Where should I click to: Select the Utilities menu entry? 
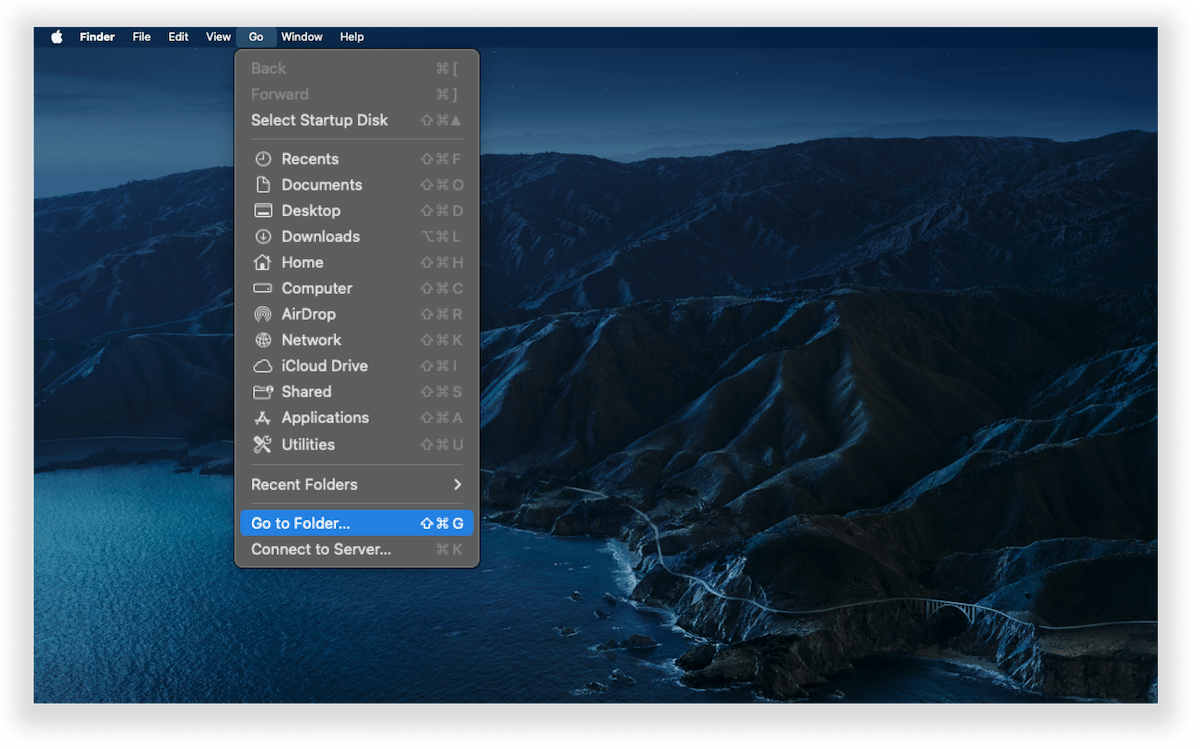(357, 444)
